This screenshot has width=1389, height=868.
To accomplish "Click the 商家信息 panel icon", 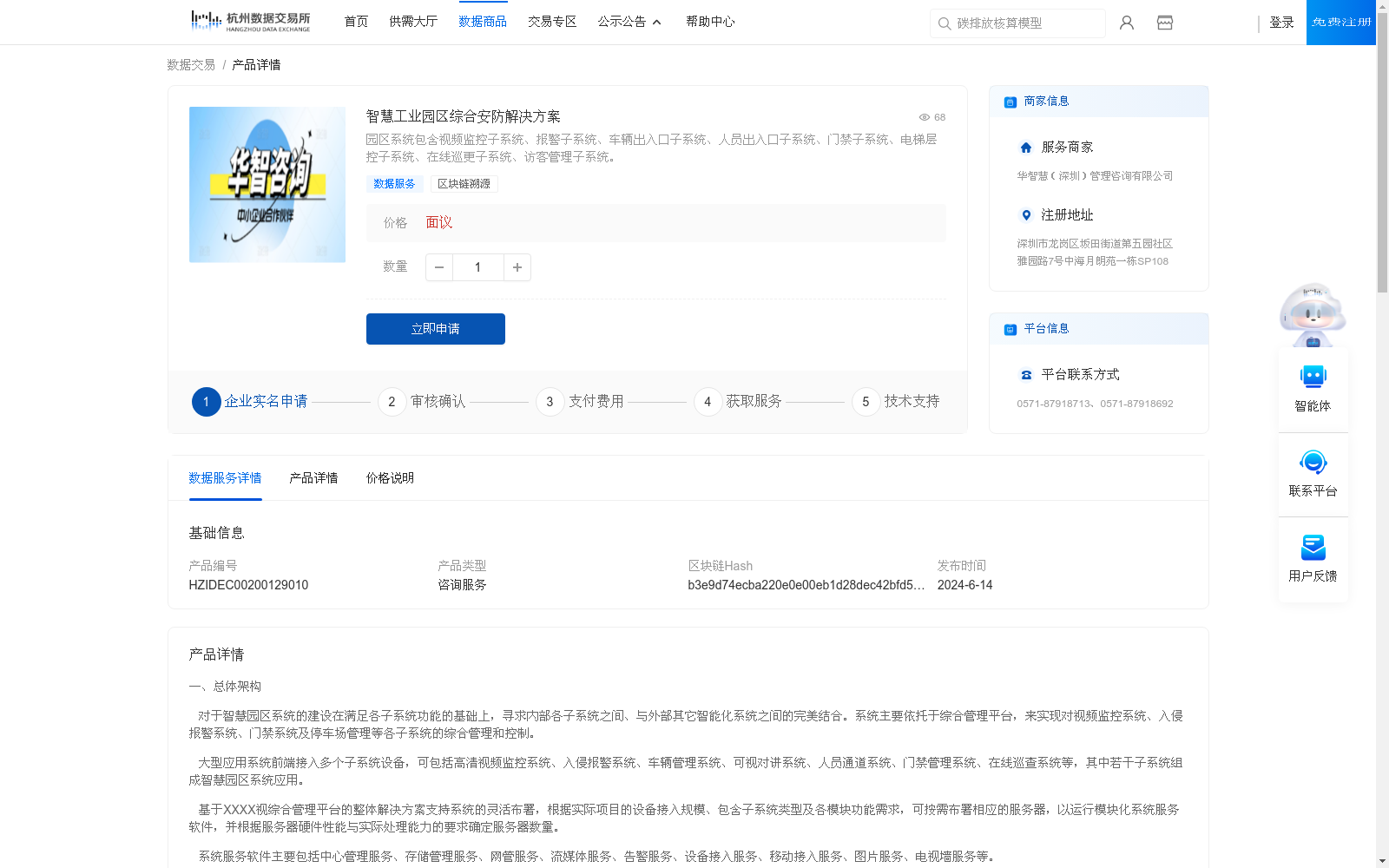I will [1010, 102].
